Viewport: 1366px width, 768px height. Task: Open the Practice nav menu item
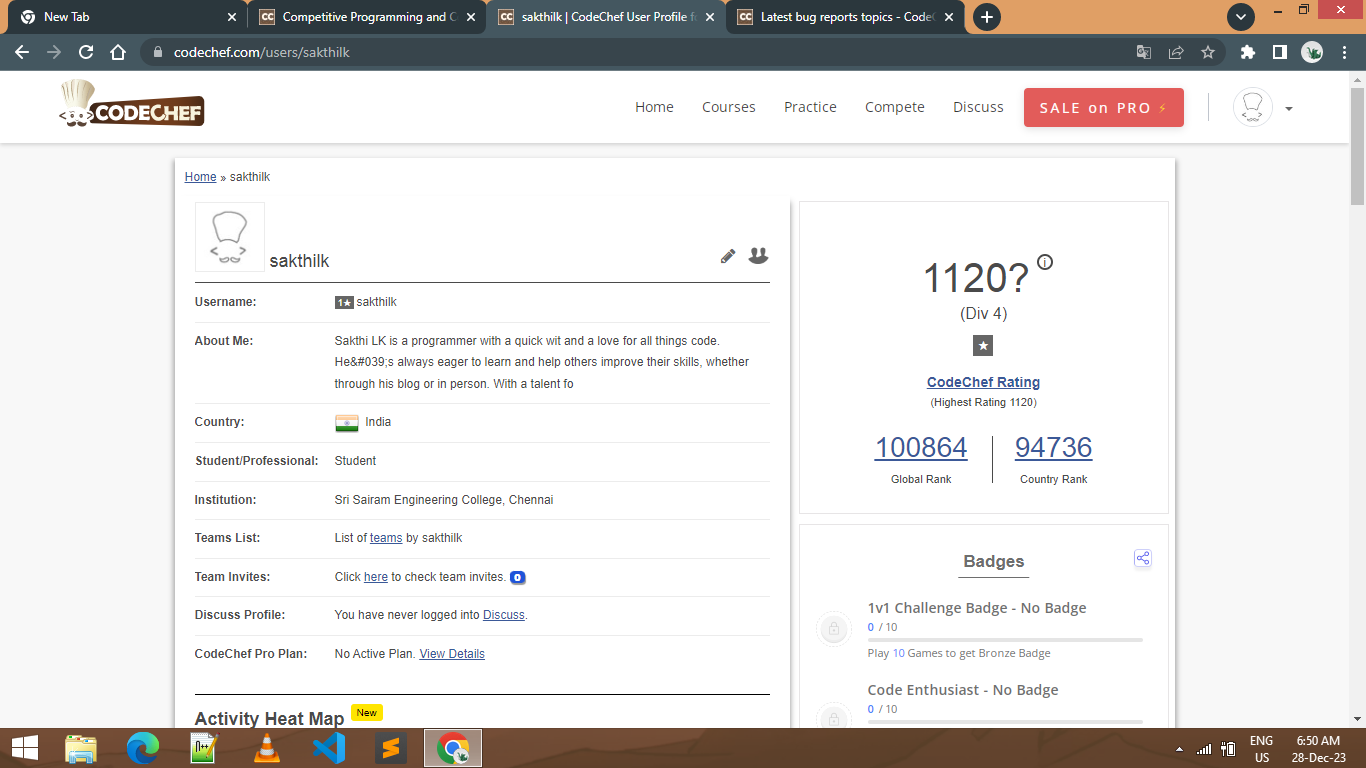(x=810, y=107)
